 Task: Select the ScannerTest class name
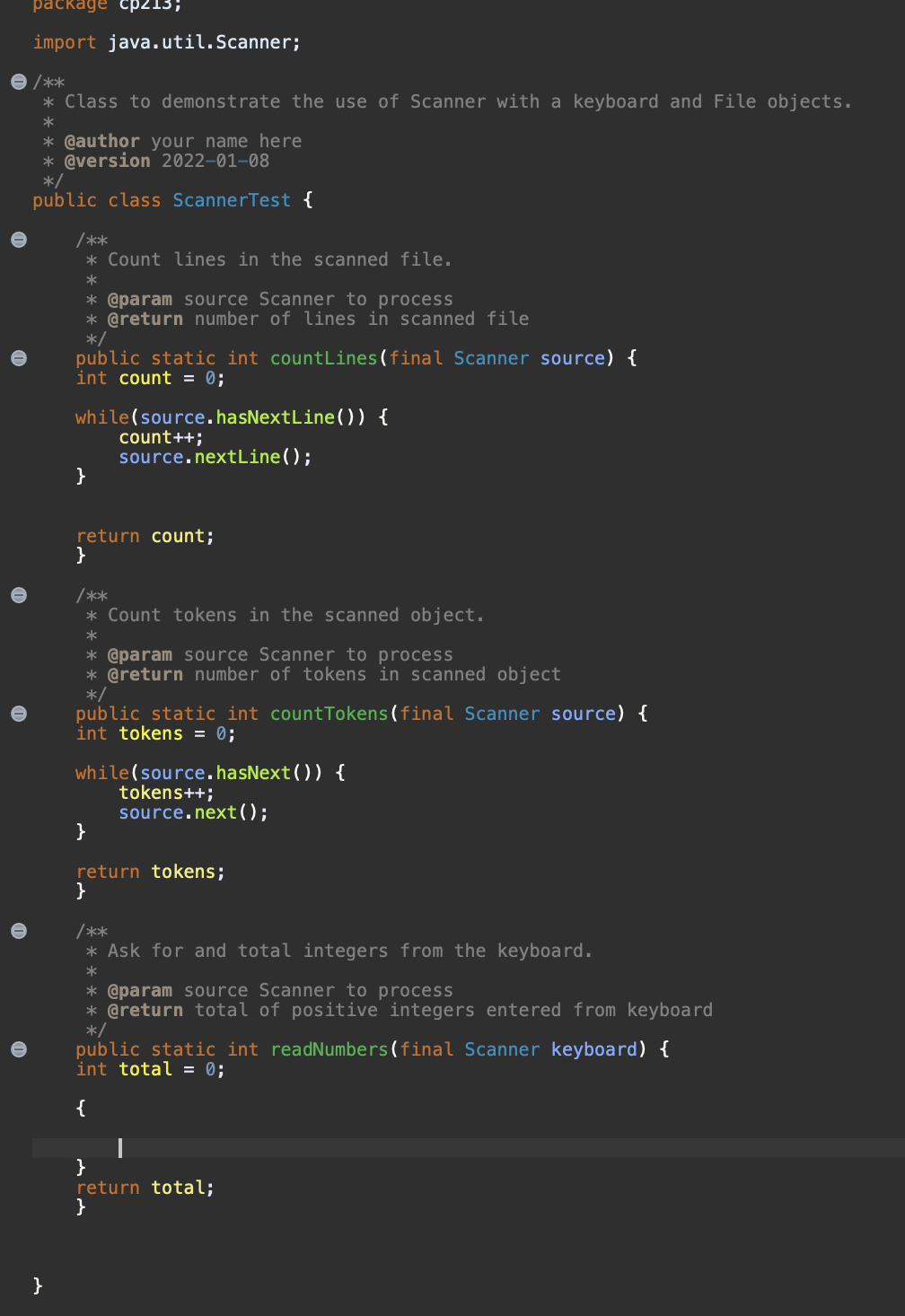coord(232,199)
